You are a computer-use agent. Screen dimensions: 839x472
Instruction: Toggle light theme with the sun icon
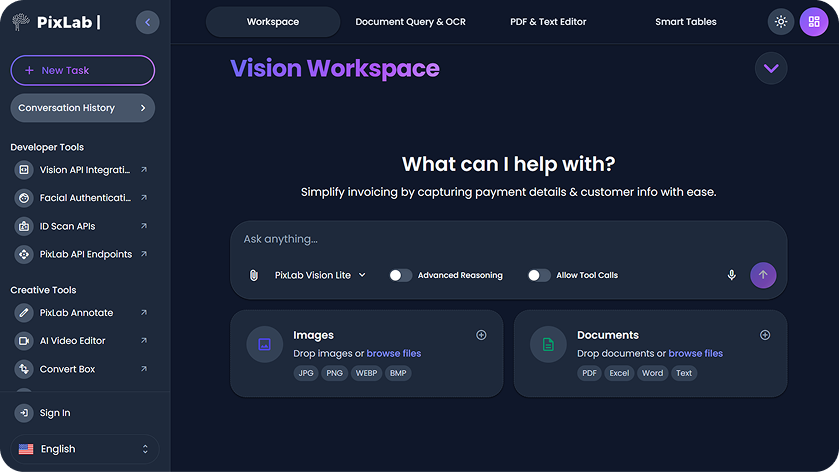[x=781, y=22]
